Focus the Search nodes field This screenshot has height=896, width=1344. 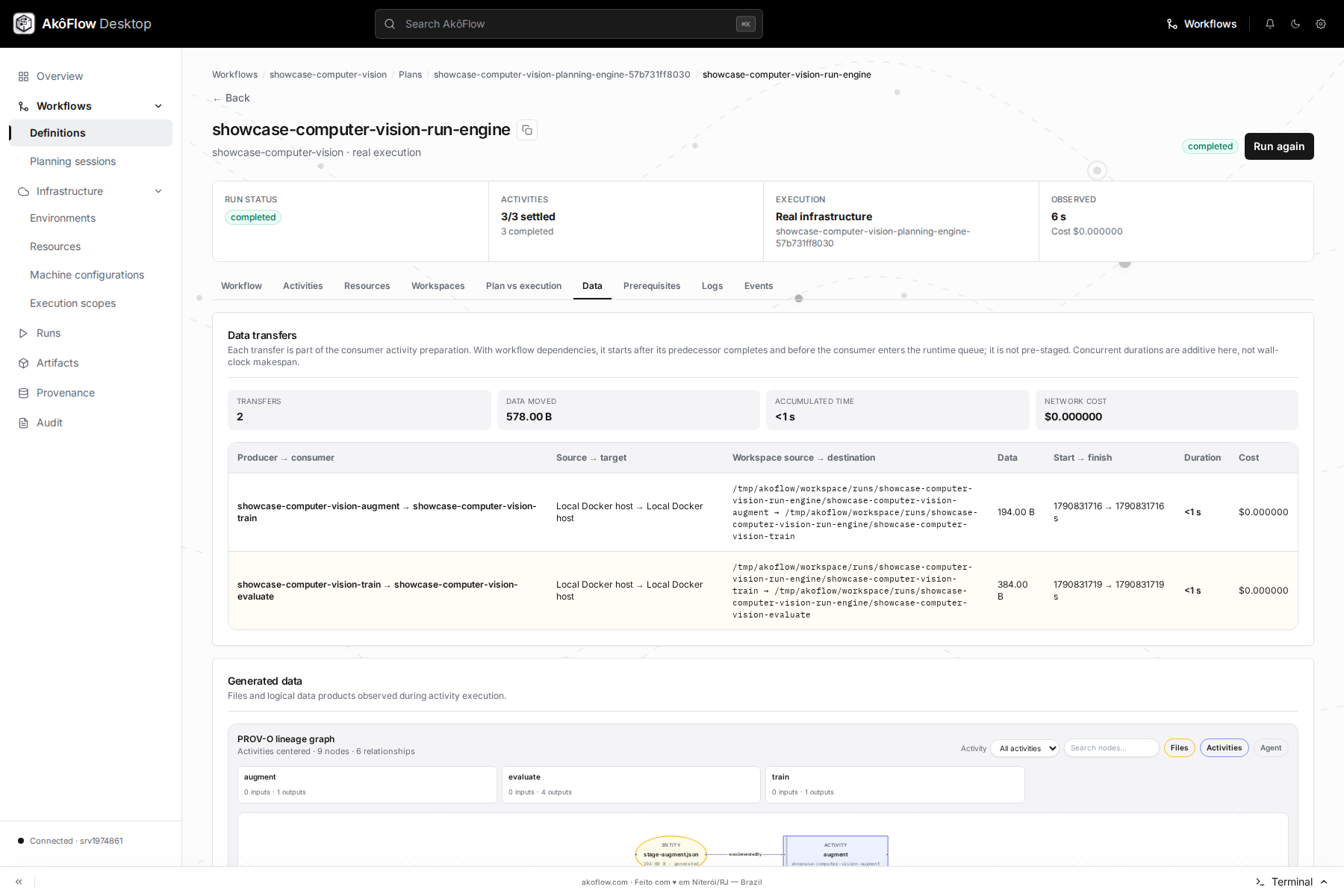click(x=1112, y=748)
